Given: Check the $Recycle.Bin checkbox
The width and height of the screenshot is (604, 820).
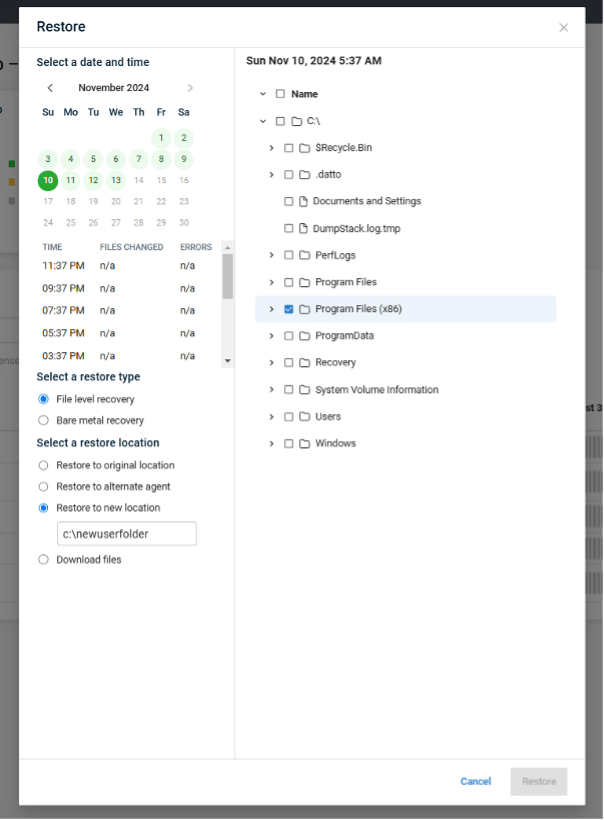Looking at the screenshot, I should (289, 148).
